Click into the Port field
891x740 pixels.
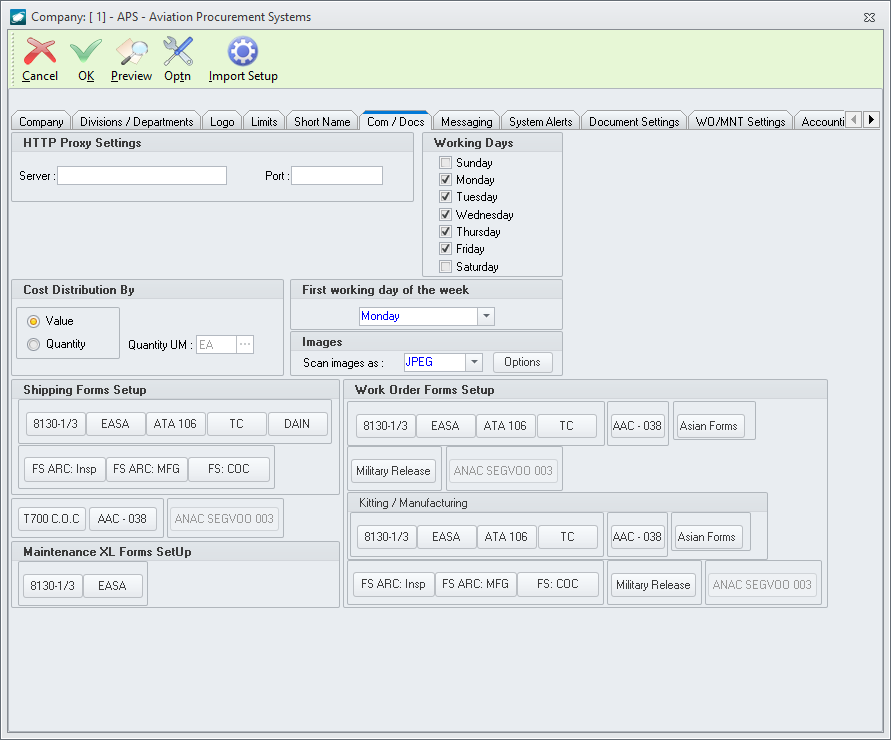337,176
